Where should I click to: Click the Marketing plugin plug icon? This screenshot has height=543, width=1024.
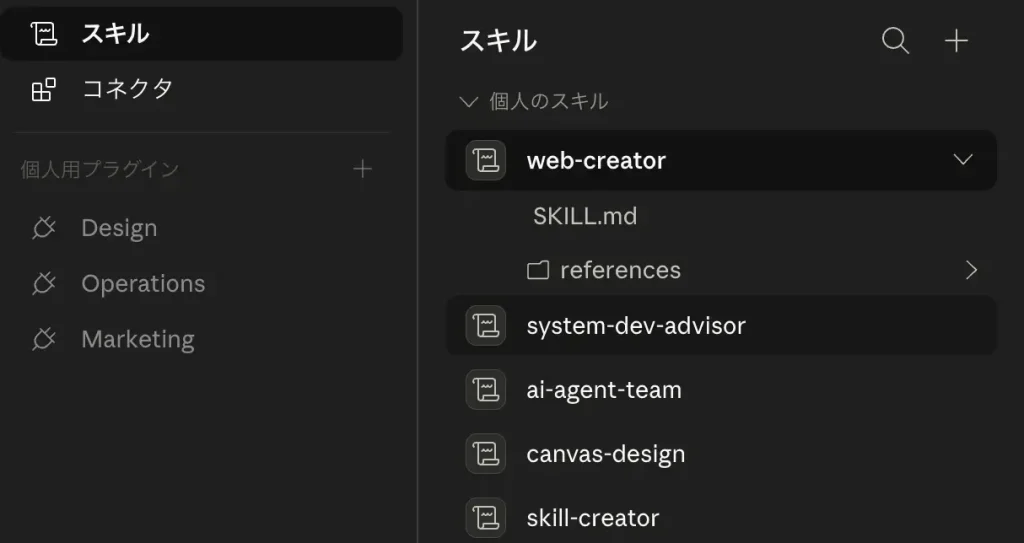click(x=43, y=340)
